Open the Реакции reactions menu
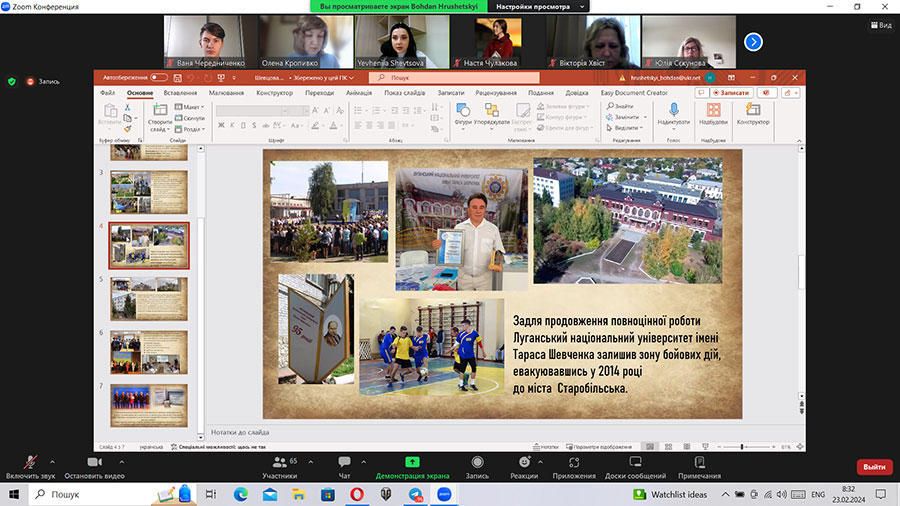This screenshot has height=506, width=900. point(523,462)
